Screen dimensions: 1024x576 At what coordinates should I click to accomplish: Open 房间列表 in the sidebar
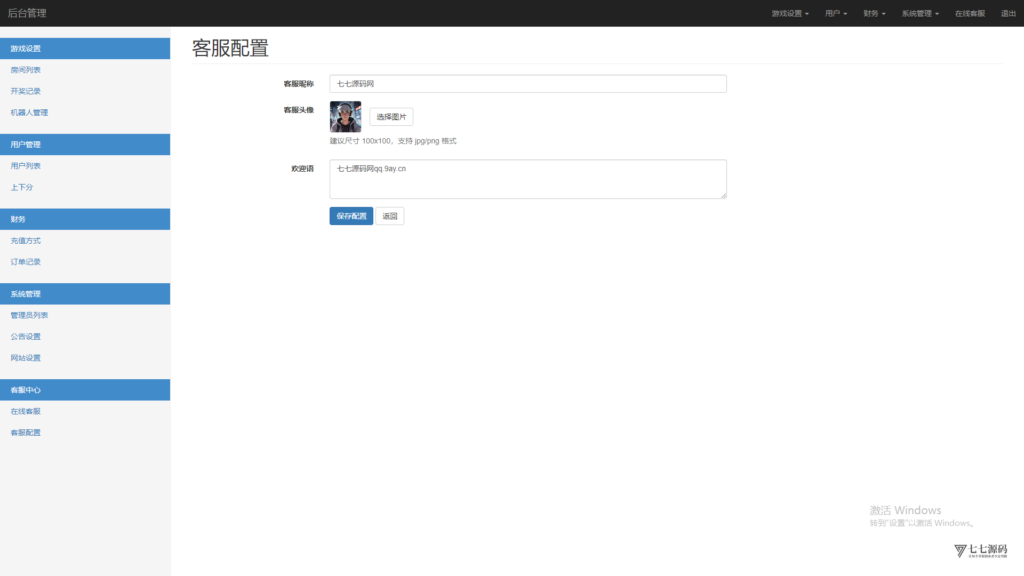click(26, 70)
